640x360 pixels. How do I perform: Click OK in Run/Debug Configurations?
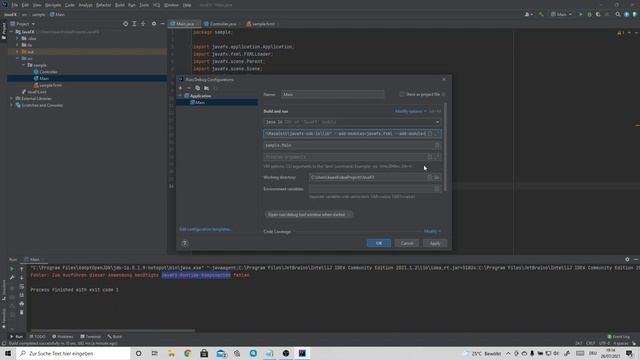[379, 243]
